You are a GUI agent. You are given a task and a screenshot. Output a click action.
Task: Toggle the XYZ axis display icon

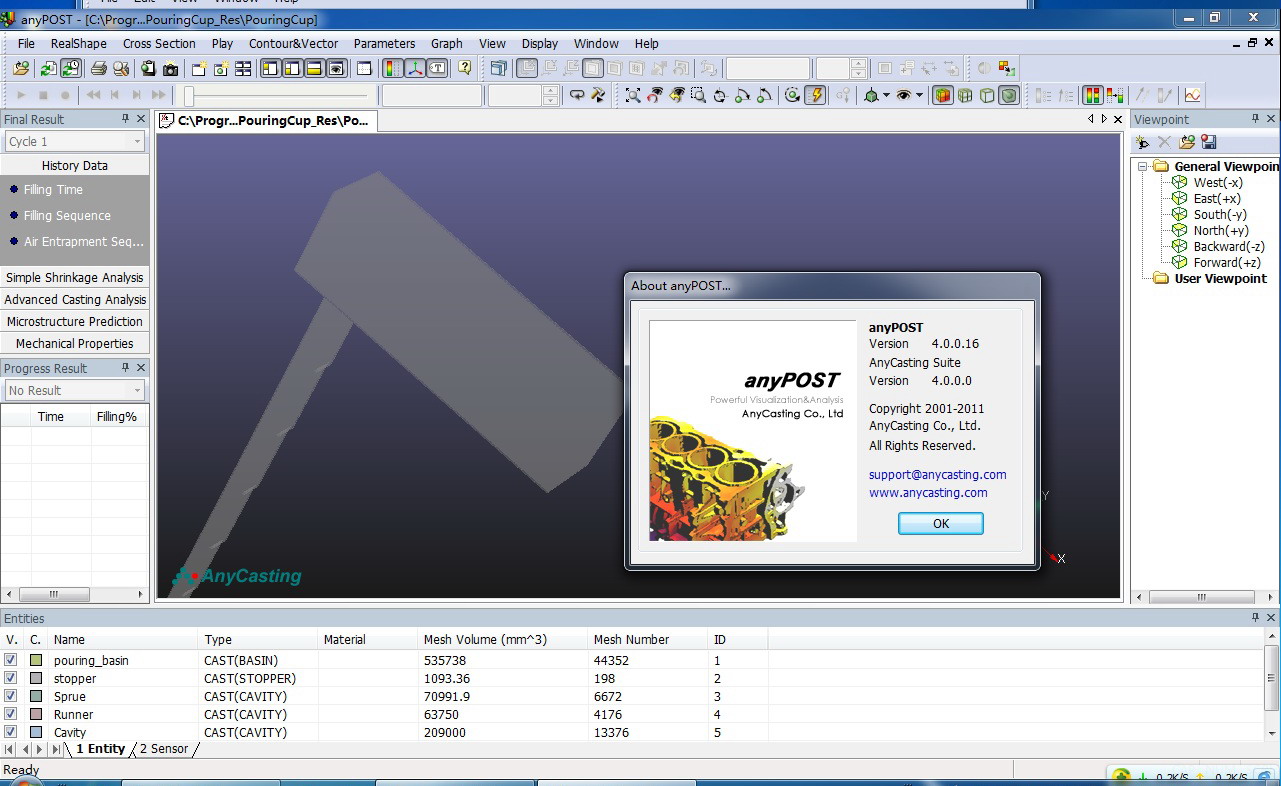pyautogui.click(x=415, y=68)
